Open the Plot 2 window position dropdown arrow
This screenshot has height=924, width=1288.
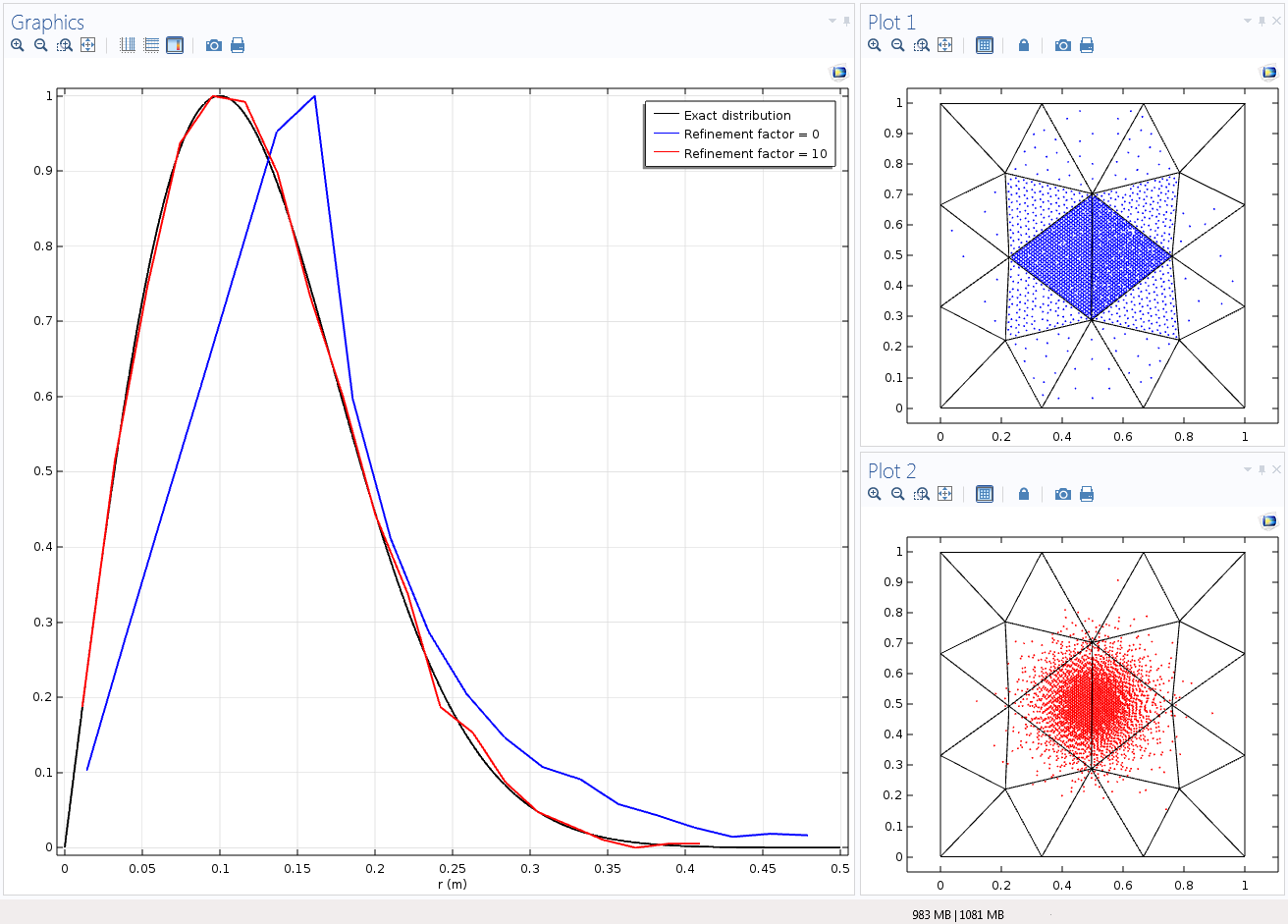1248,469
